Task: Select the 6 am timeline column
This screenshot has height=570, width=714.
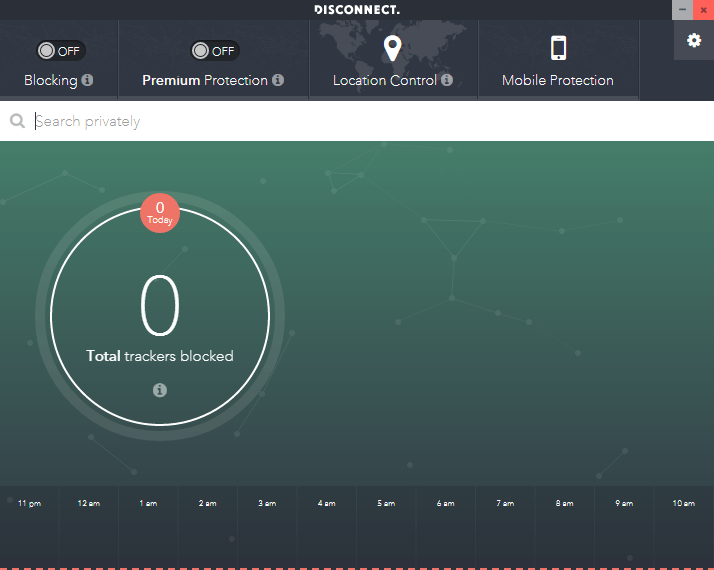Action: point(446,527)
